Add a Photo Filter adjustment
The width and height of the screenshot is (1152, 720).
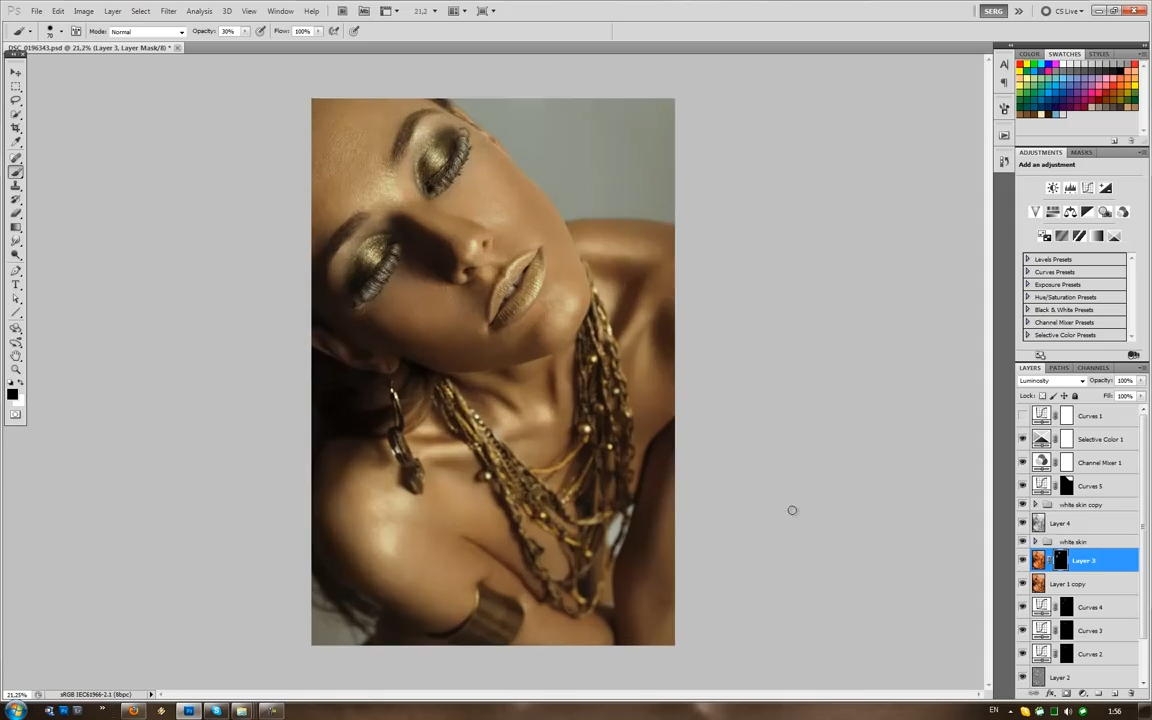point(1106,212)
